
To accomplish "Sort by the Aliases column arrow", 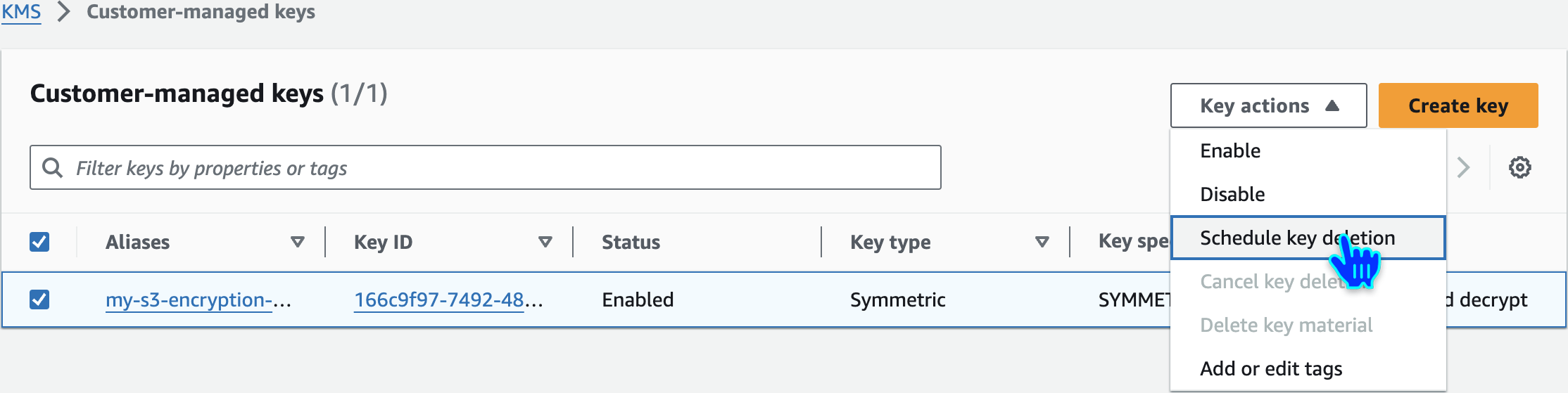I will pyautogui.click(x=297, y=242).
